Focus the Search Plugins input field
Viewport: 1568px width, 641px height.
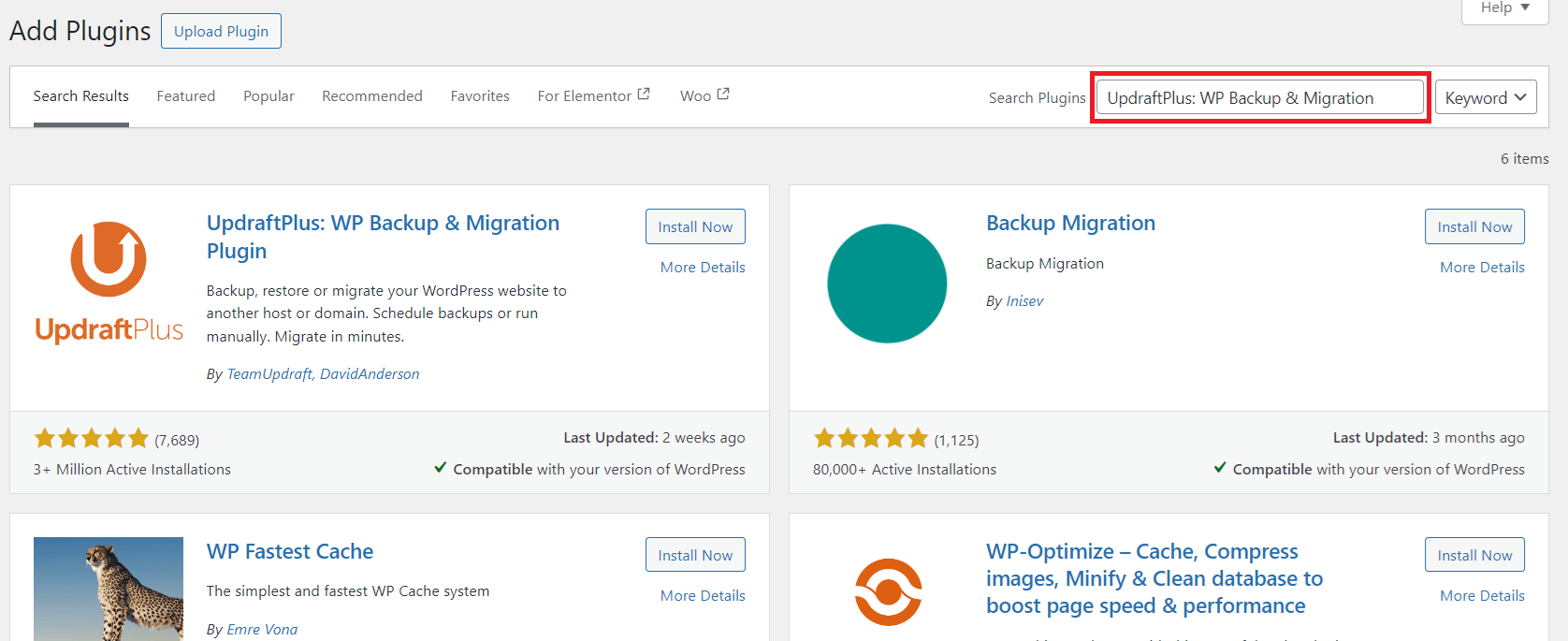1259,97
